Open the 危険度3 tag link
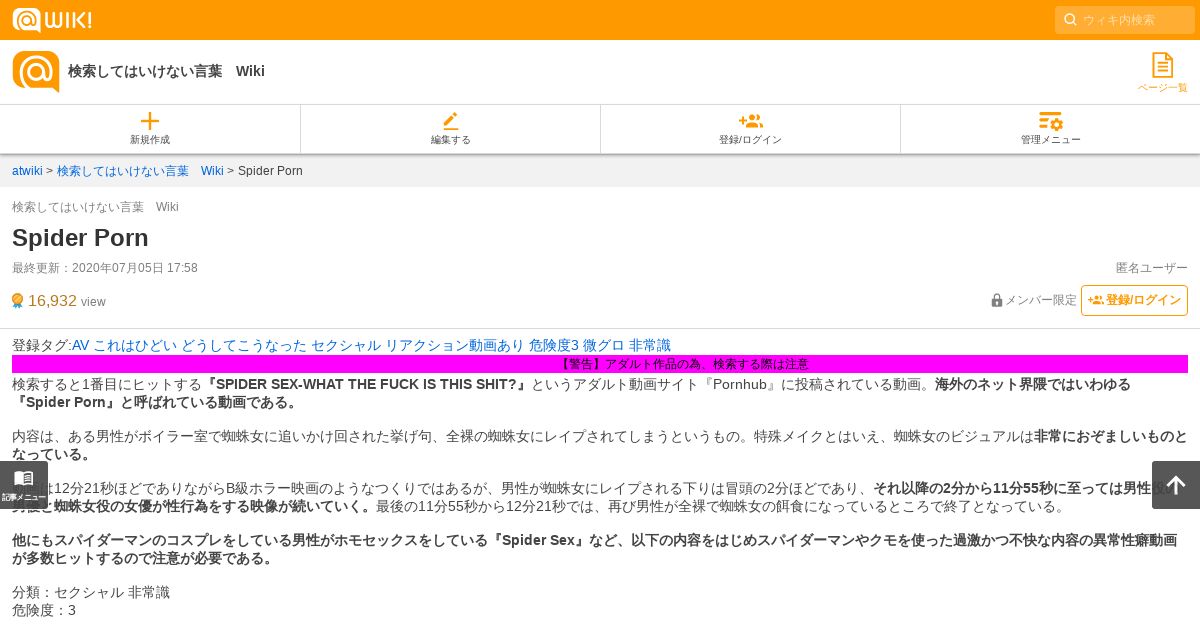This screenshot has height=630, width=1200. [x=554, y=345]
